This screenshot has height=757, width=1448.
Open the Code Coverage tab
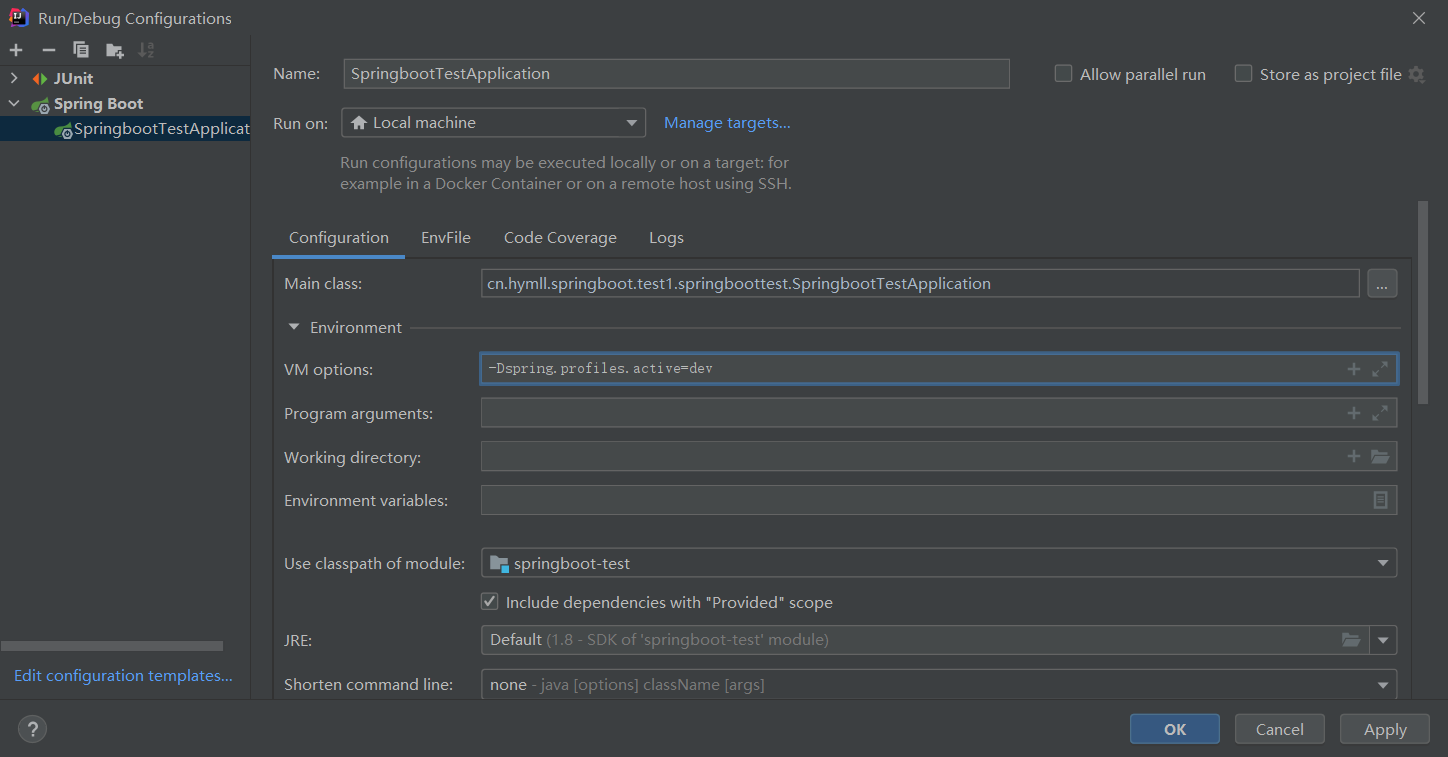(x=560, y=238)
